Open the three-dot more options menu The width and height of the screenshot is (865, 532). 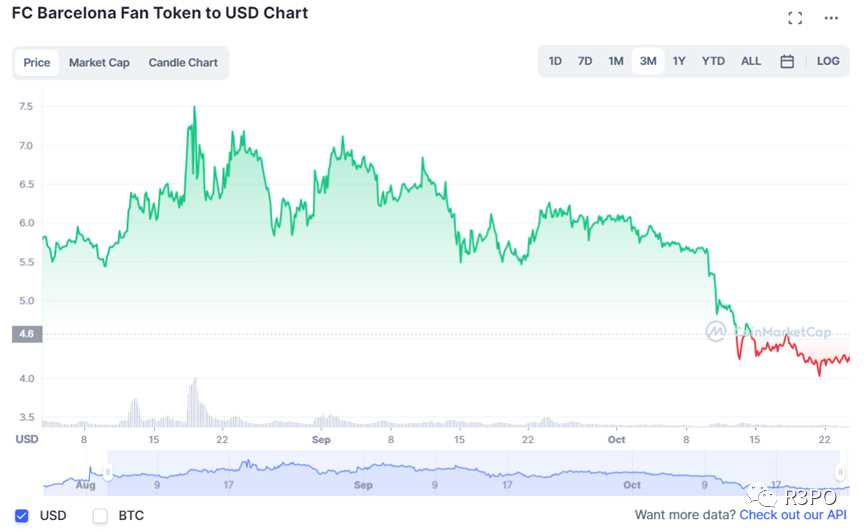831,18
